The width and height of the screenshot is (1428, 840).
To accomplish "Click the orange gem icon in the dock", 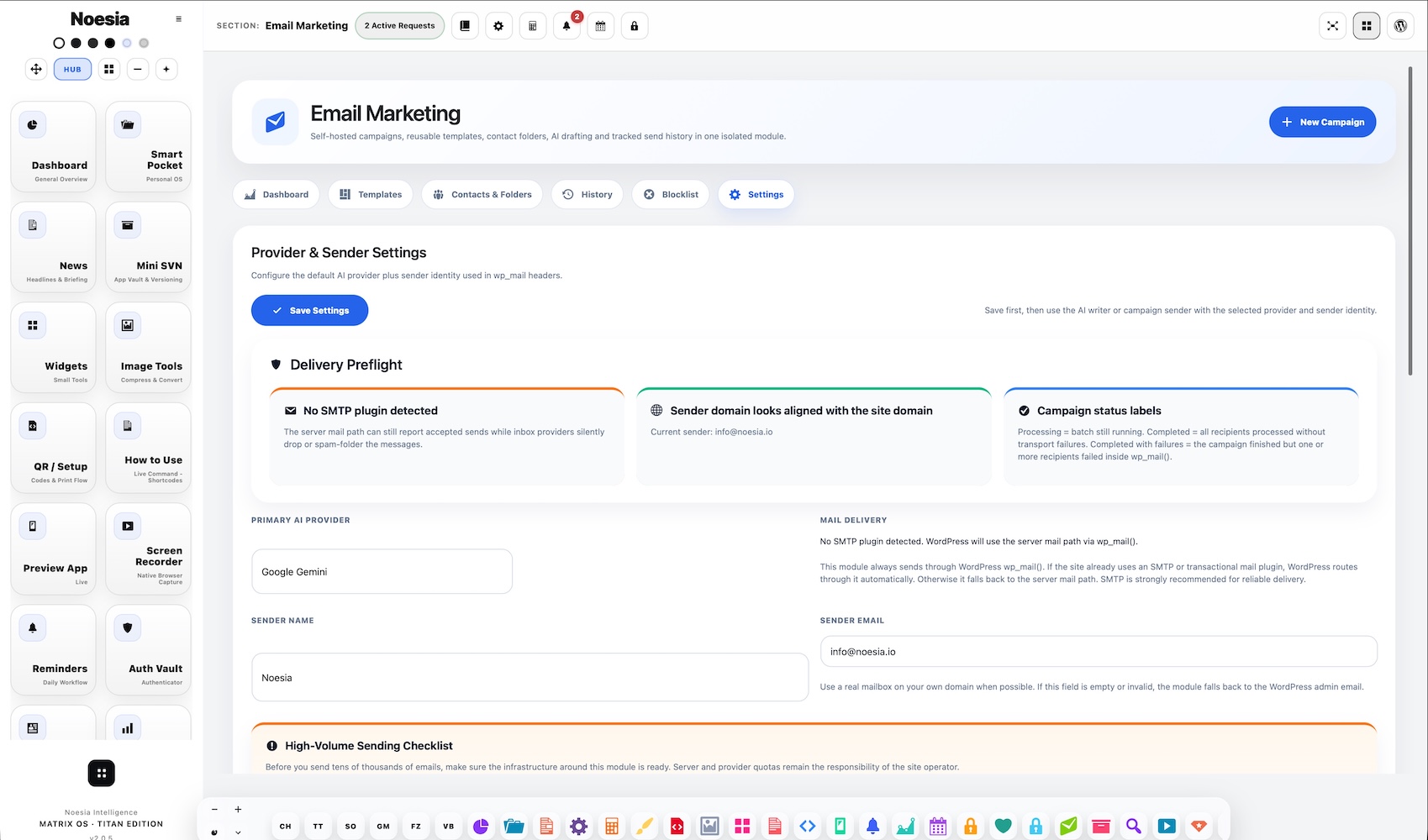I will tap(1199, 827).
